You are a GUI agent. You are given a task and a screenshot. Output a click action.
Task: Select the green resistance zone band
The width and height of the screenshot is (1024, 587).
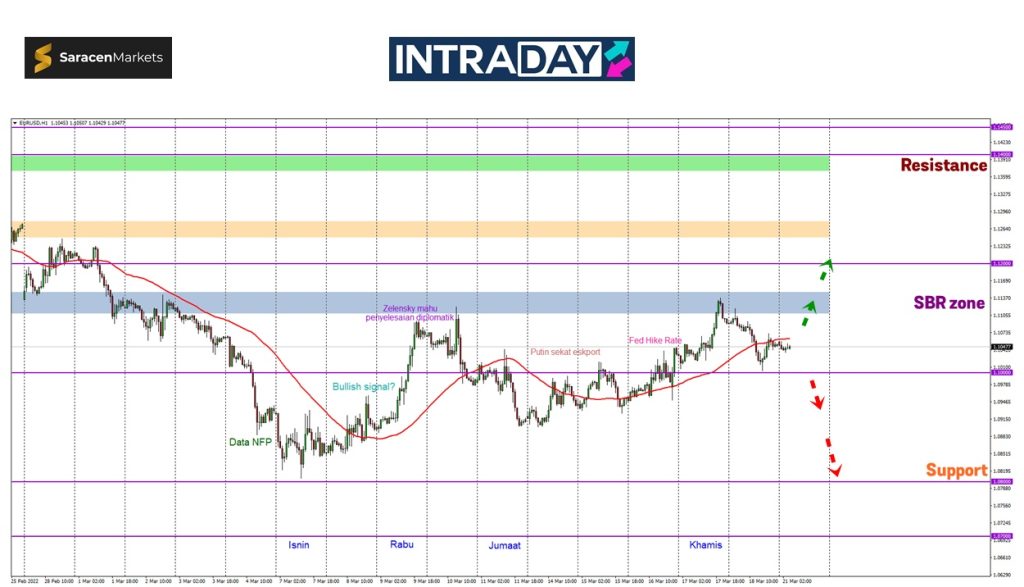pyautogui.click(x=420, y=162)
